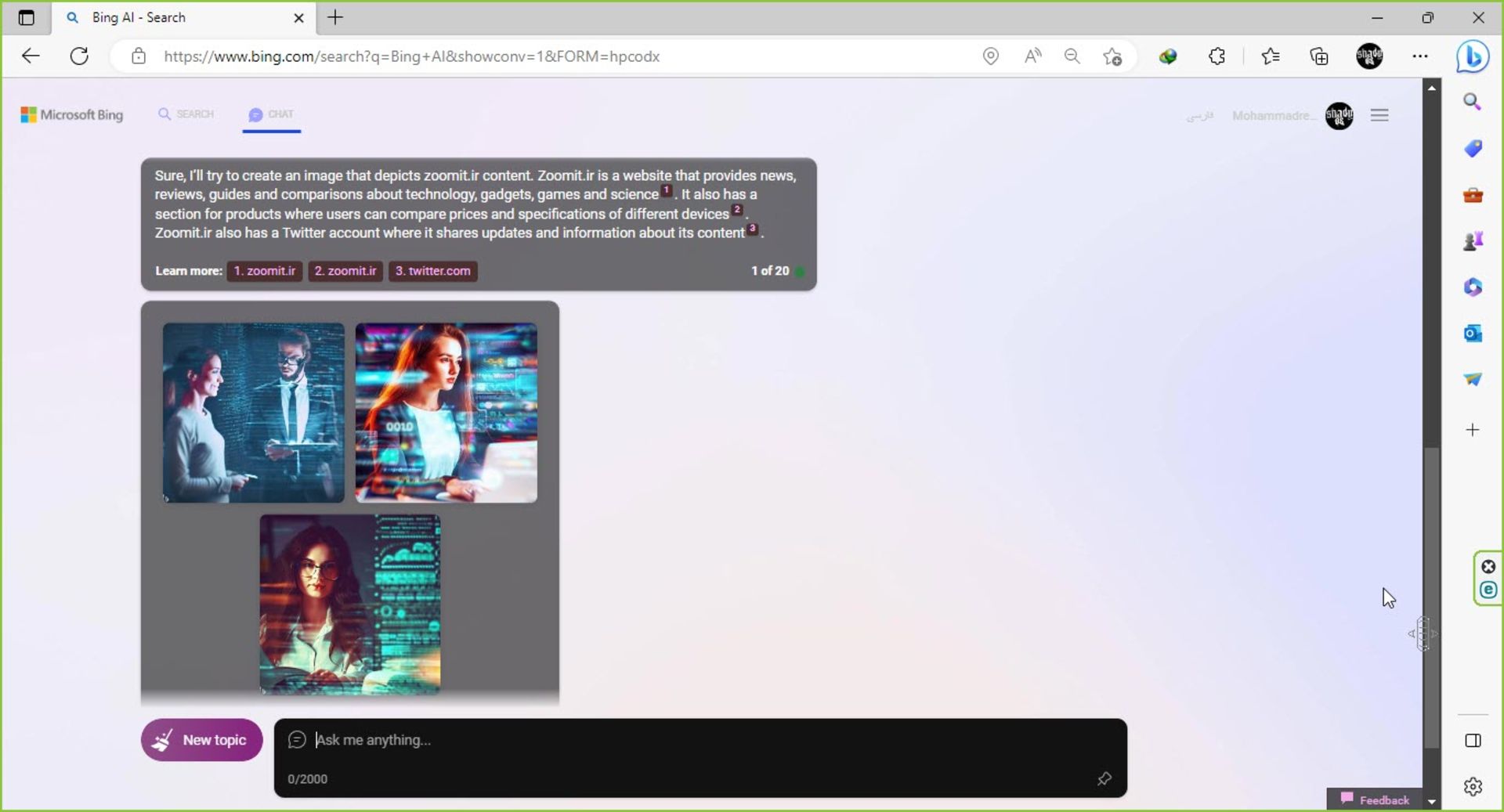Open the Collections panel icon
This screenshot has height=812, width=1504.
(1319, 56)
